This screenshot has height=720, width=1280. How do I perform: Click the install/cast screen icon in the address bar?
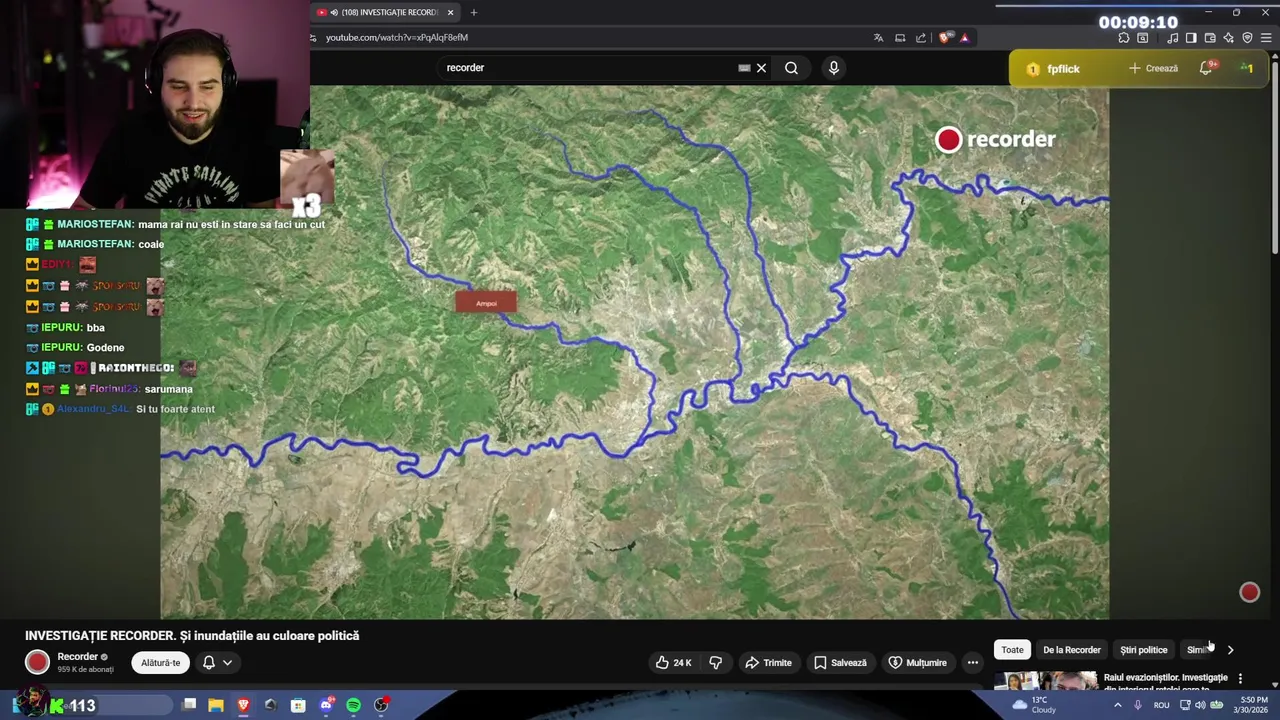pyautogui.click(x=900, y=38)
